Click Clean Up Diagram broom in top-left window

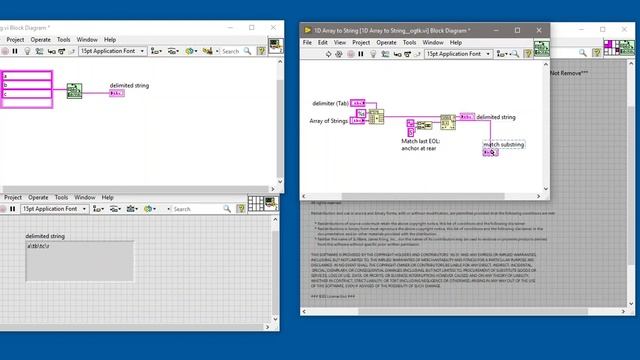tap(207, 51)
